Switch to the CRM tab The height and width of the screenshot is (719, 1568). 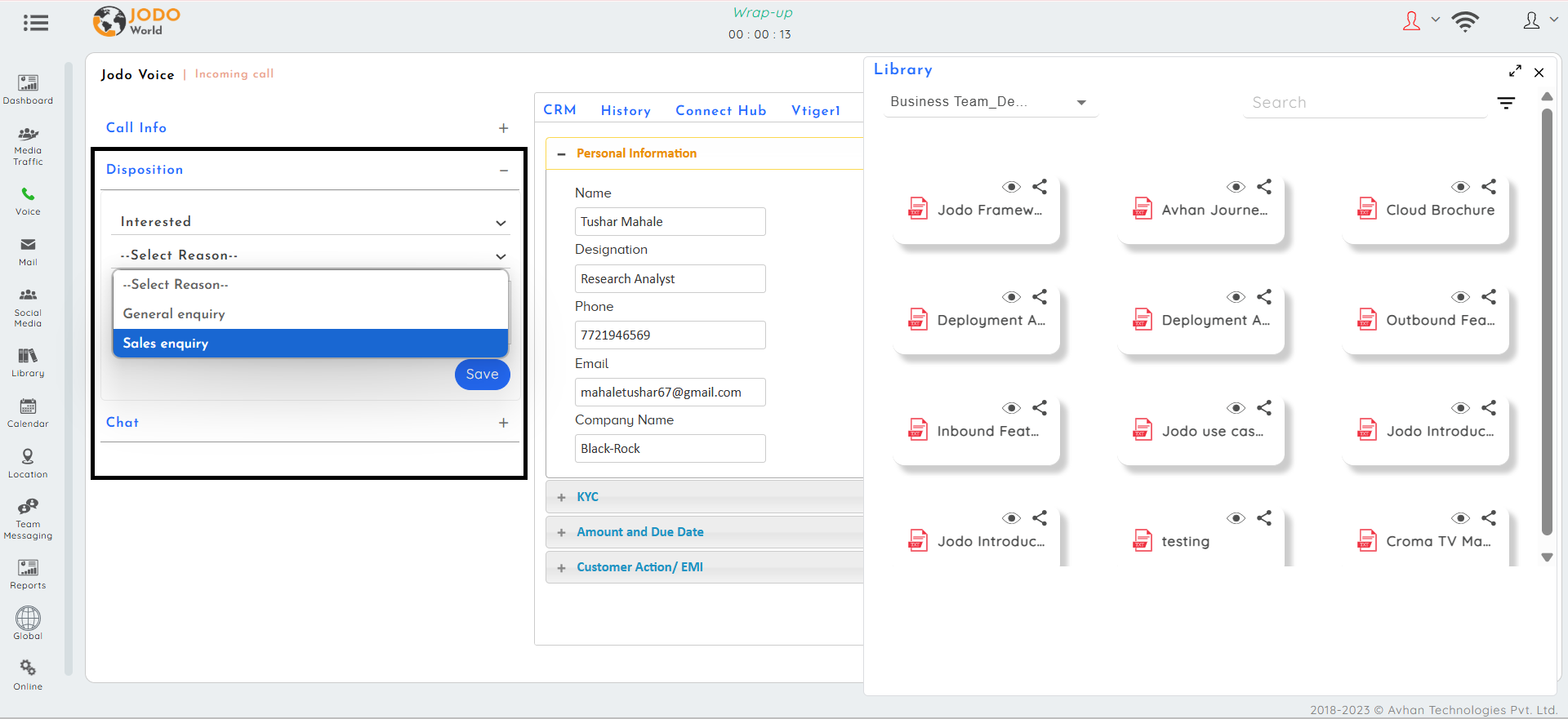(559, 110)
